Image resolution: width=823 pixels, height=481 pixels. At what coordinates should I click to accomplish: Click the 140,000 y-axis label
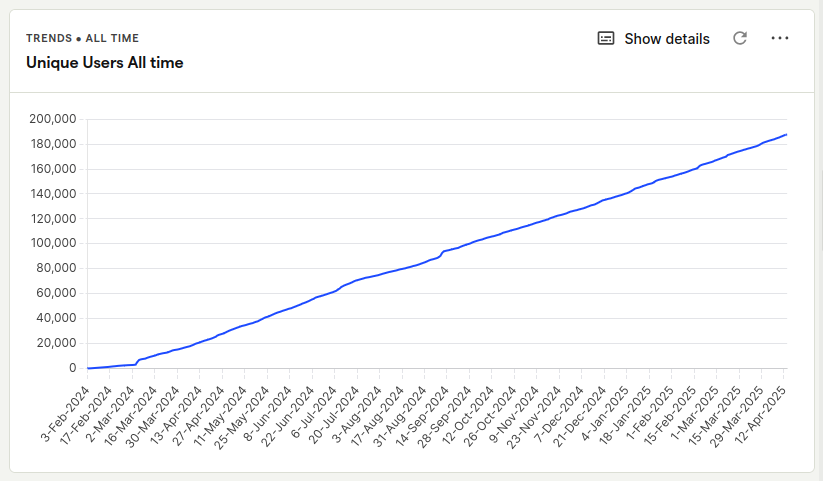tap(53, 194)
